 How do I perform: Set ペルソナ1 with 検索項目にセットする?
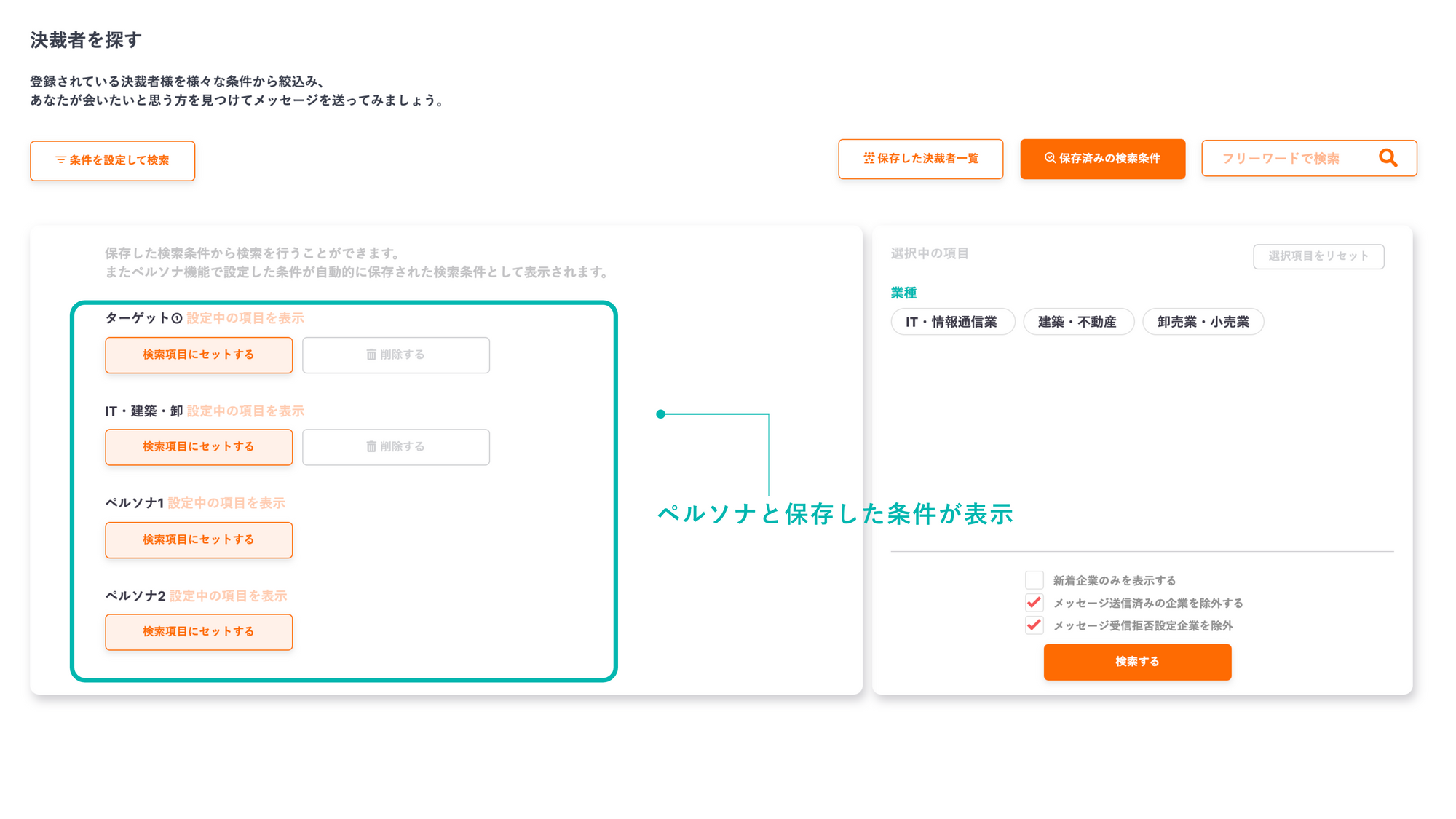click(x=199, y=539)
